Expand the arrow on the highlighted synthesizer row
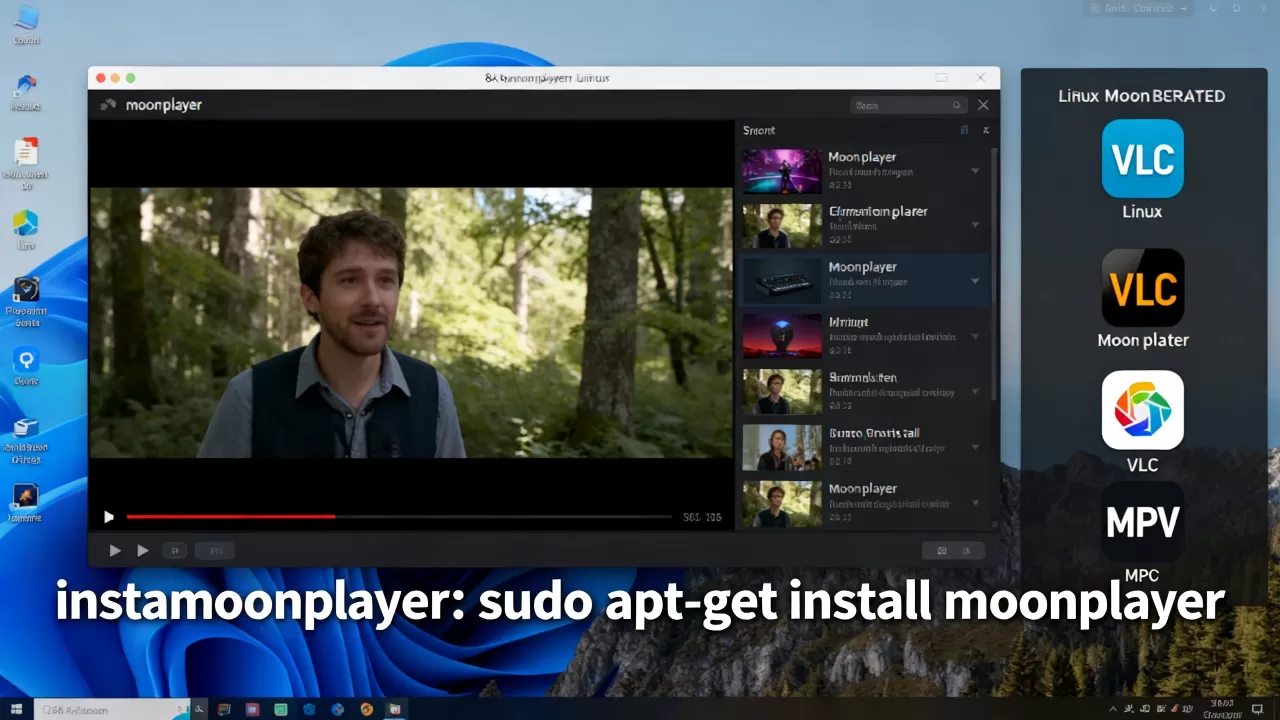Image resolution: width=1280 pixels, height=720 pixels. click(x=975, y=281)
